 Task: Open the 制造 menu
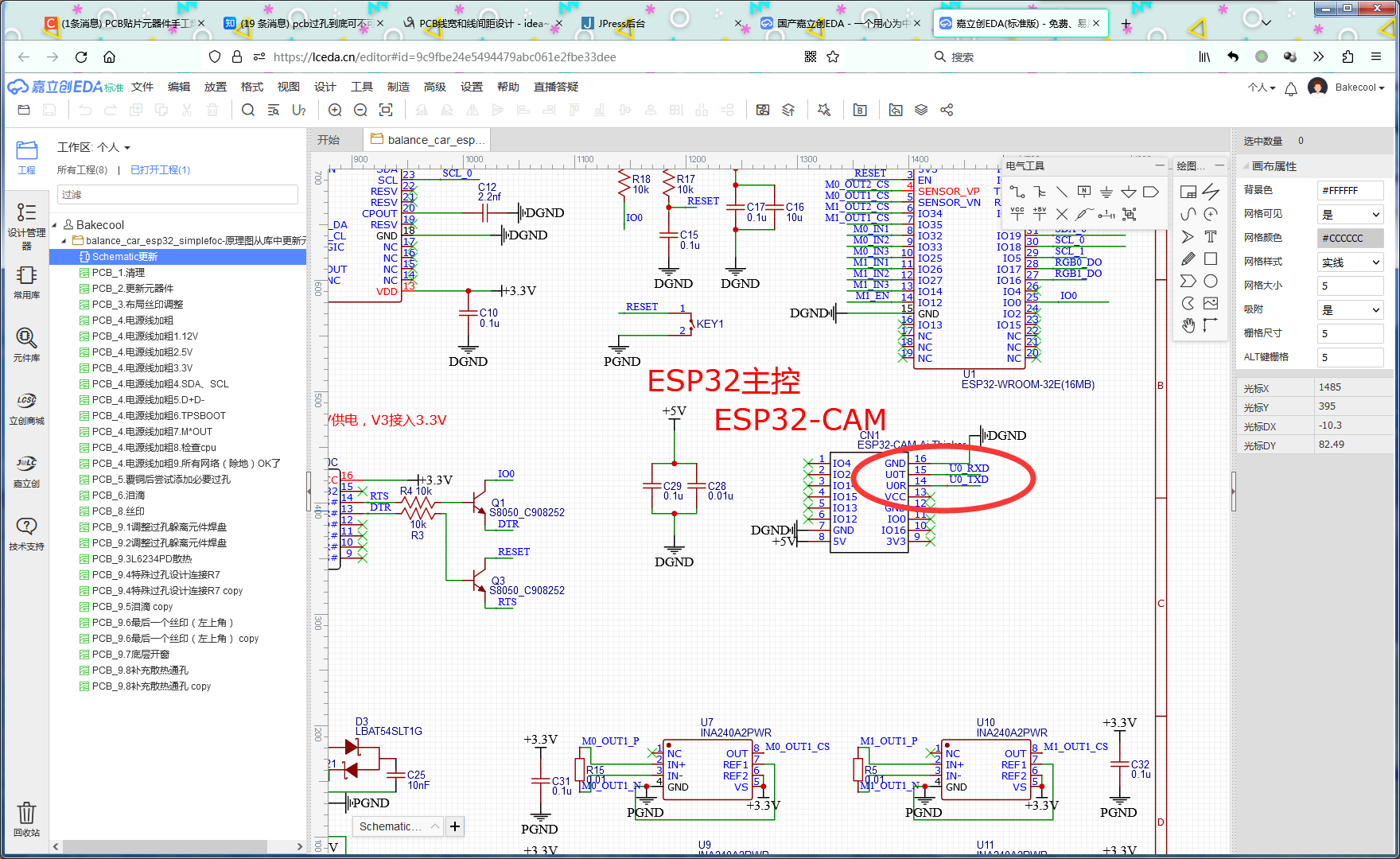pyautogui.click(x=399, y=87)
